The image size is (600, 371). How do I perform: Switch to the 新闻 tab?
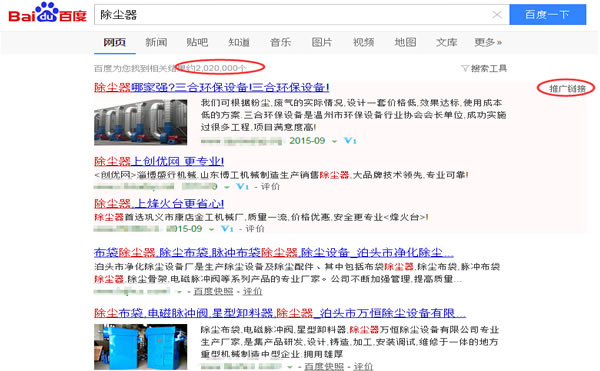(156, 42)
